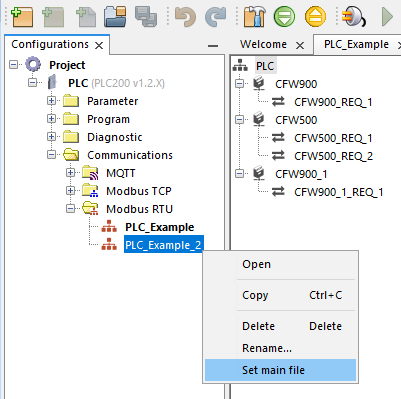Click the Save All disk icon
The width and height of the screenshot is (401, 399).
click(146, 16)
